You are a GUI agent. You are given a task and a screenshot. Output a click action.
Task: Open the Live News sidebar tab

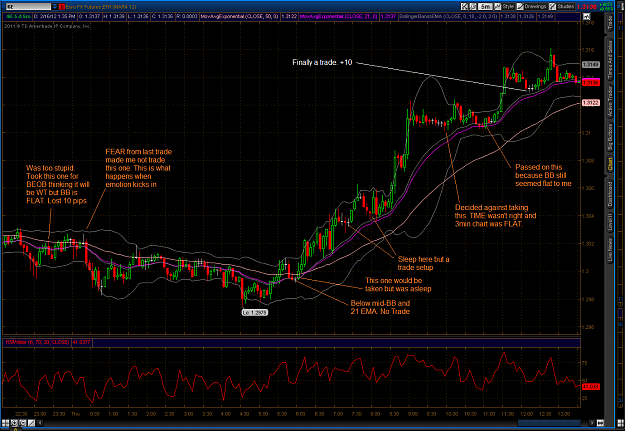tap(610, 250)
